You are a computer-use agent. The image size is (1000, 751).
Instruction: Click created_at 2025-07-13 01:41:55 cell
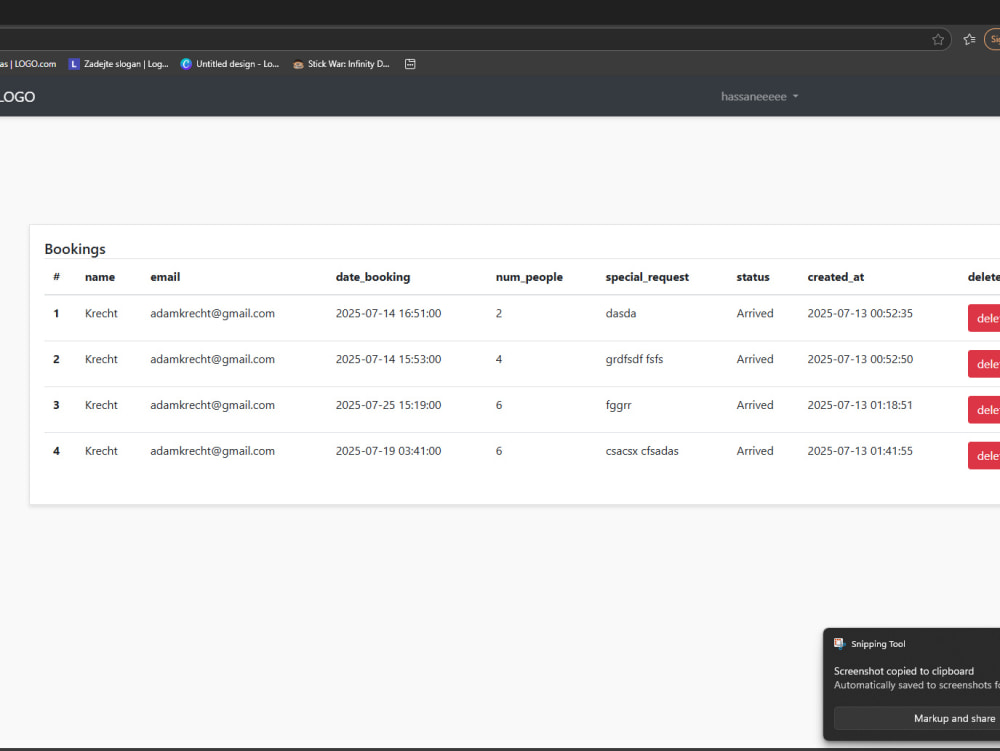click(860, 451)
